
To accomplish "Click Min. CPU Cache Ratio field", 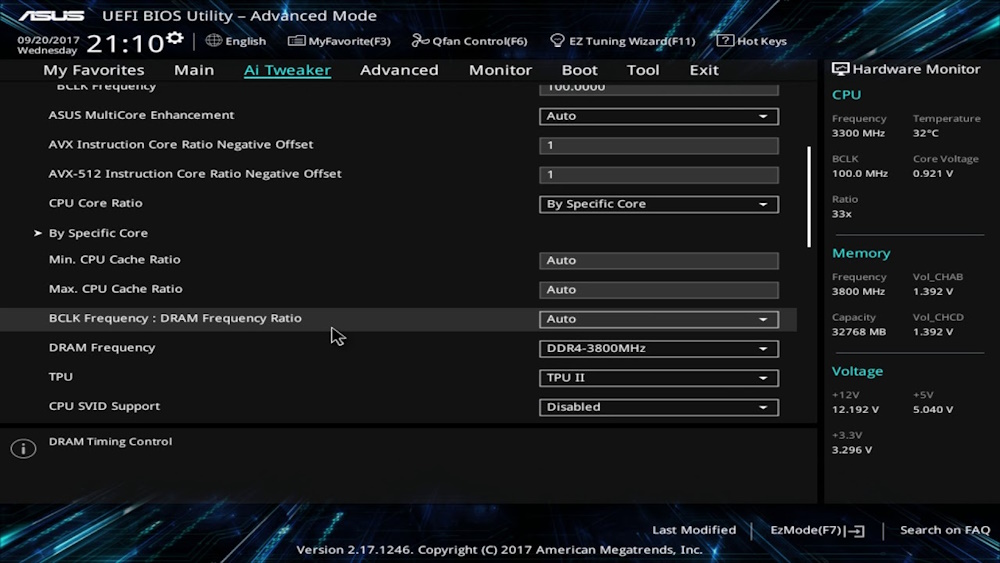I will (659, 260).
